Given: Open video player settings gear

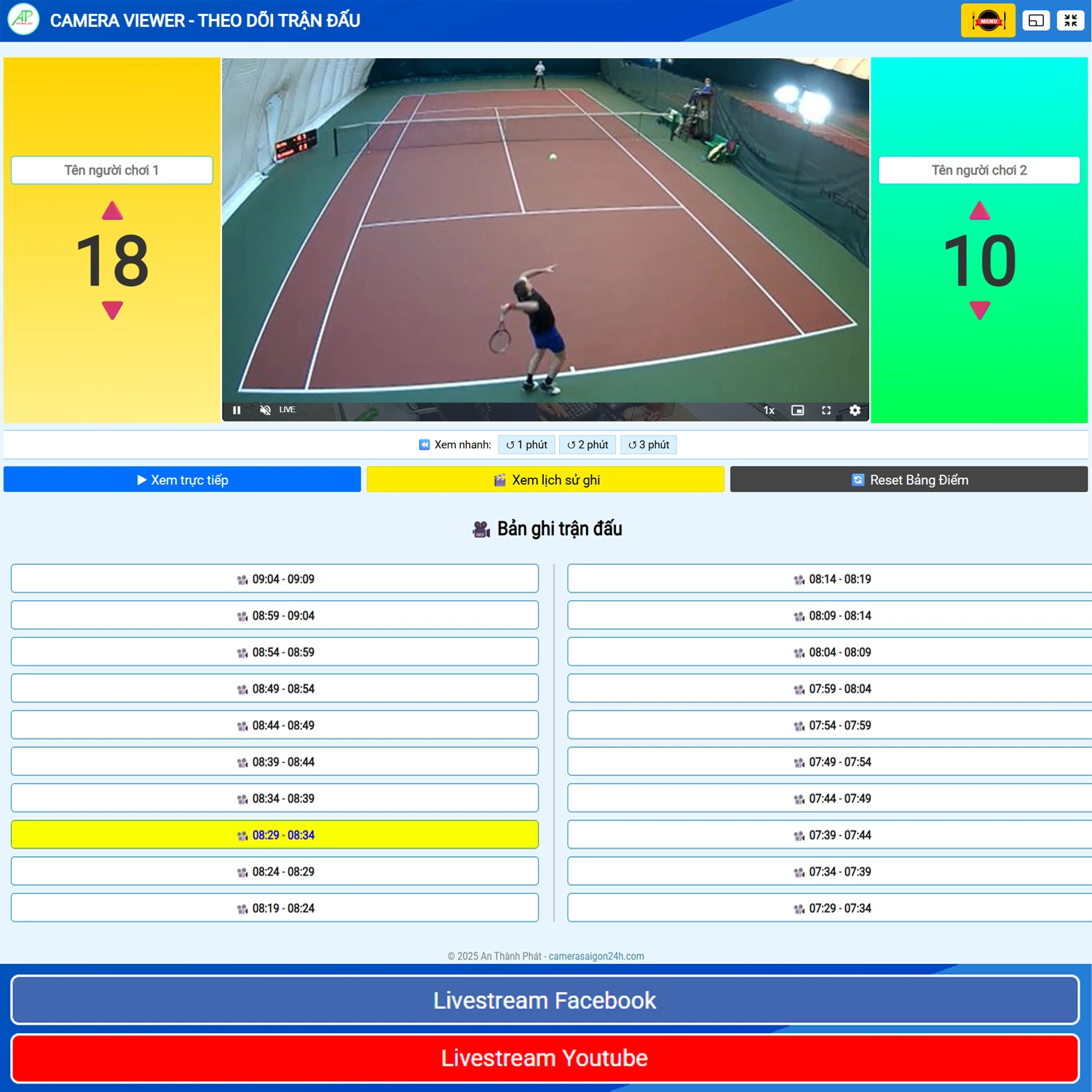Looking at the screenshot, I should tap(855, 410).
